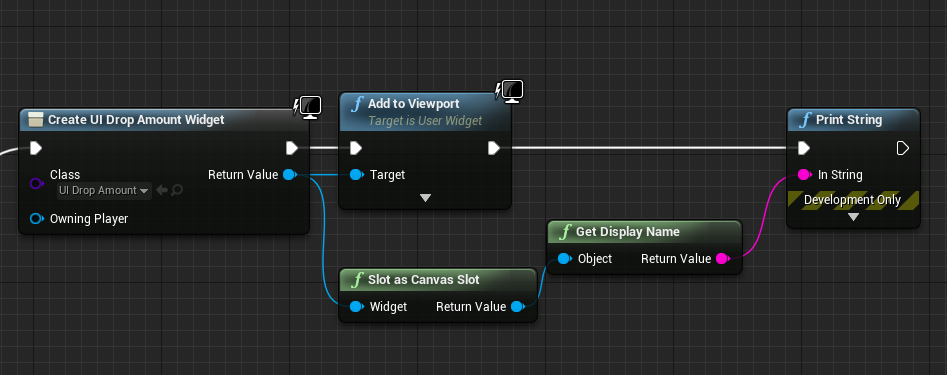Click the Create UI Drop Amount Widget node title
Screen dimensions: 947x375
coord(136,120)
